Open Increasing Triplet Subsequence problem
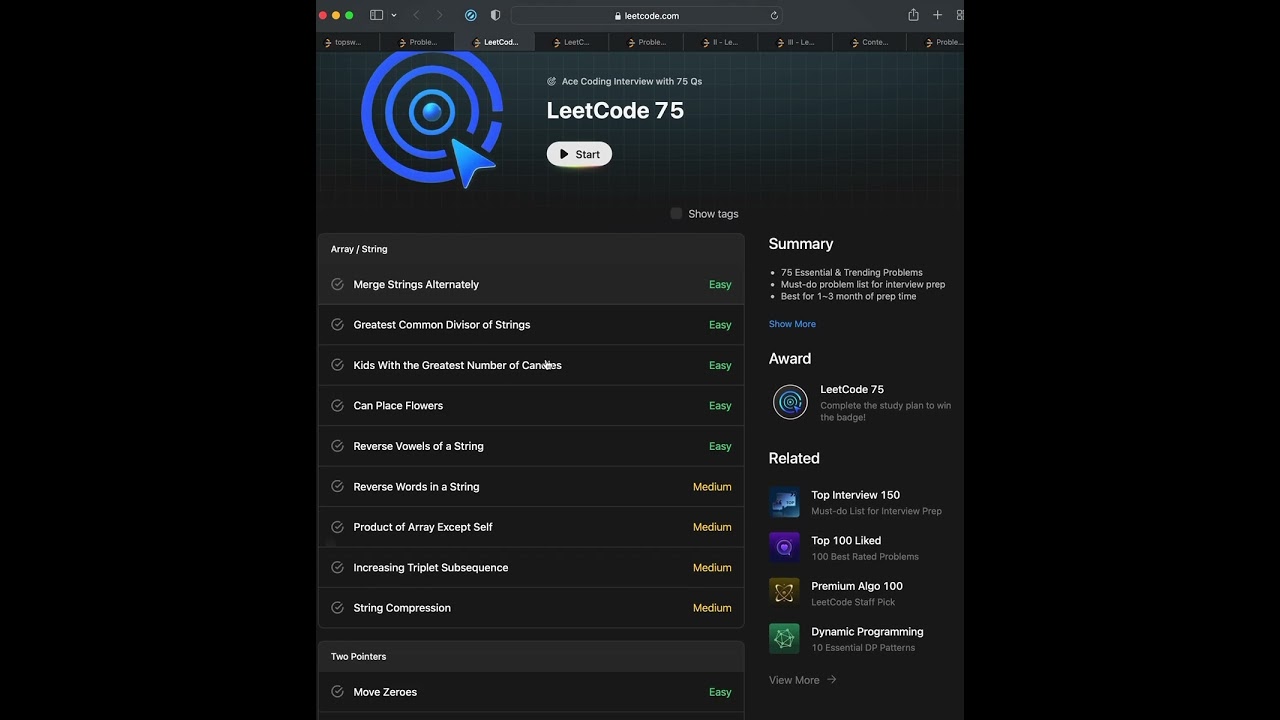 (x=431, y=568)
